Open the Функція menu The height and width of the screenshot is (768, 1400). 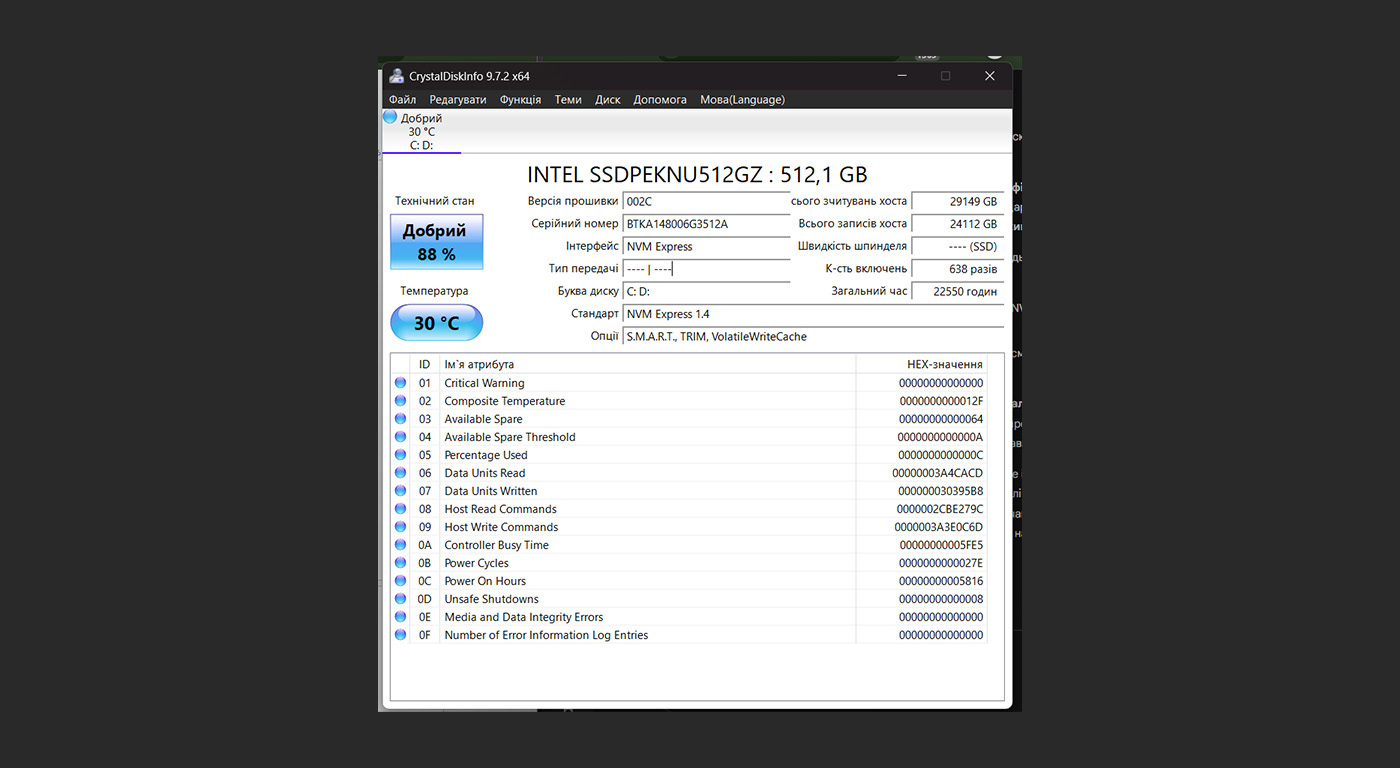pos(520,100)
